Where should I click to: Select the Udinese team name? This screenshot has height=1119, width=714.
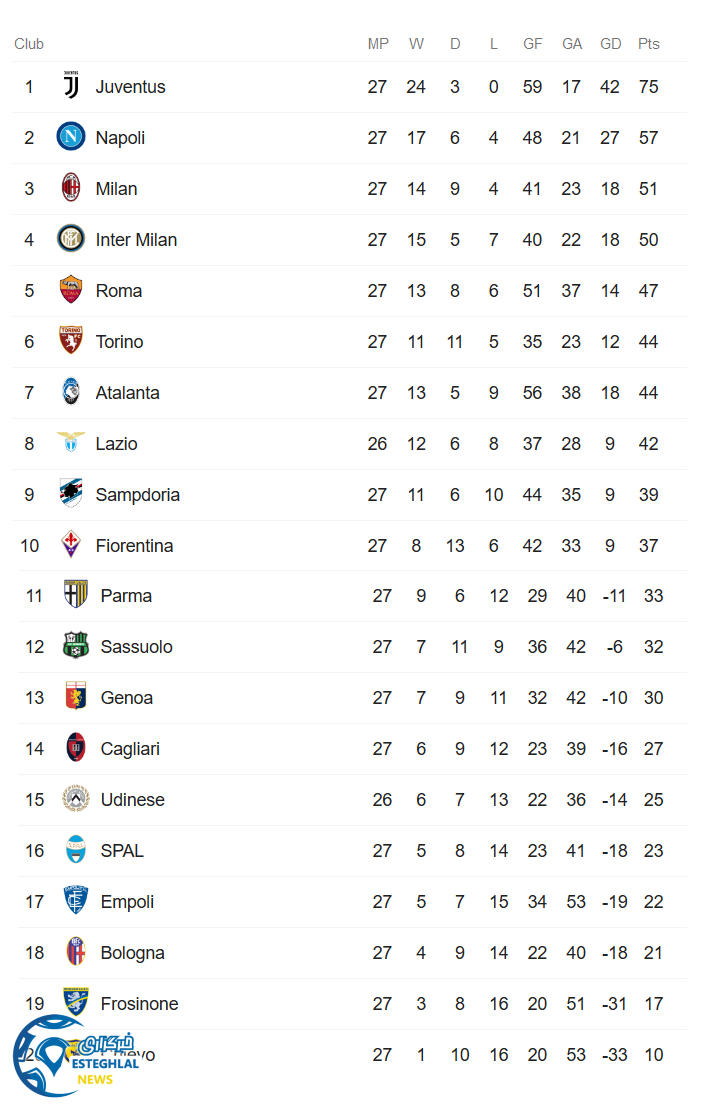click(x=133, y=800)
